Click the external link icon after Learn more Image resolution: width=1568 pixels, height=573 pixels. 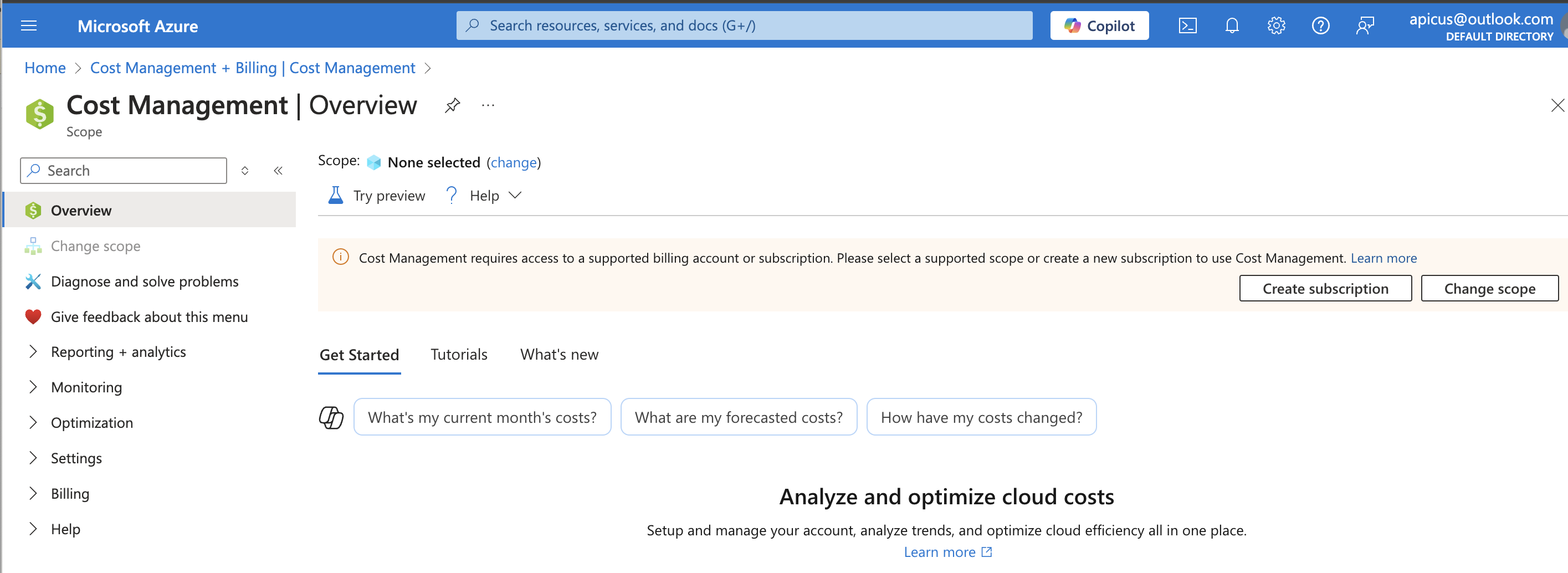[987, 552]
